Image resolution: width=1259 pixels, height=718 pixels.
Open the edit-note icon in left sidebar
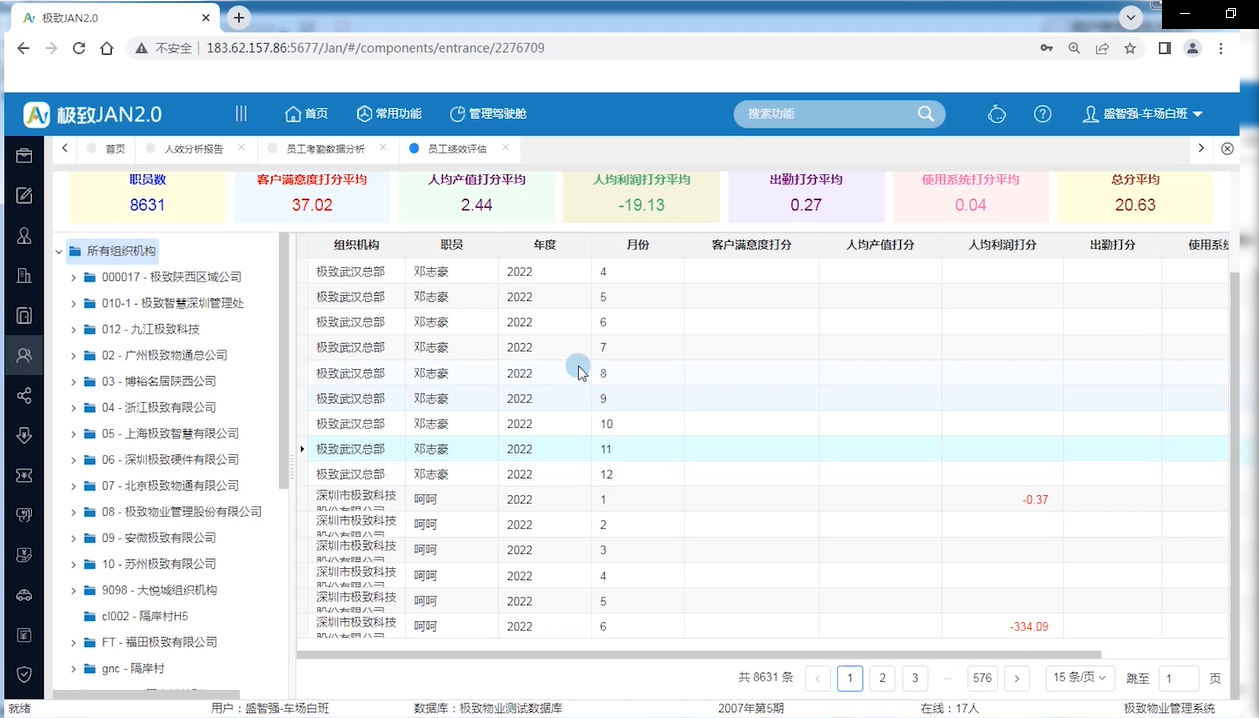pos(24,196)
